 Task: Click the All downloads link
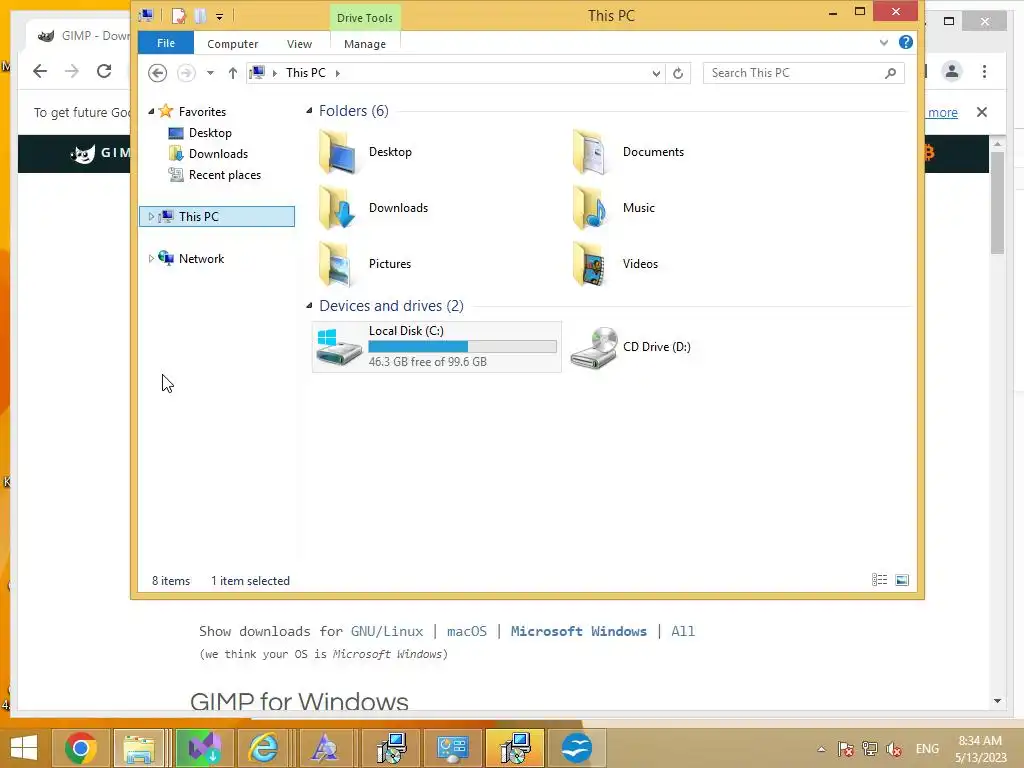(x=683, y=631)
